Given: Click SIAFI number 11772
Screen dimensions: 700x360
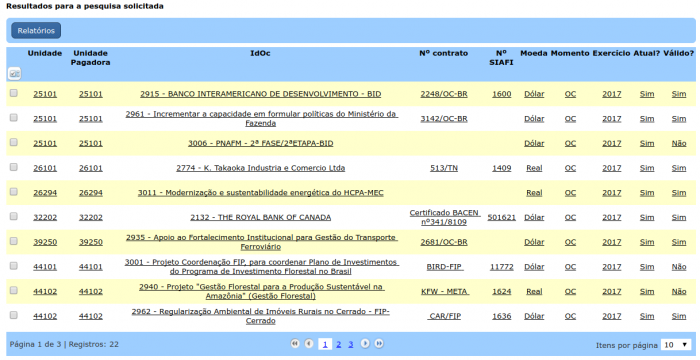Looking at the screenshot, I should [x=501, y=267].
